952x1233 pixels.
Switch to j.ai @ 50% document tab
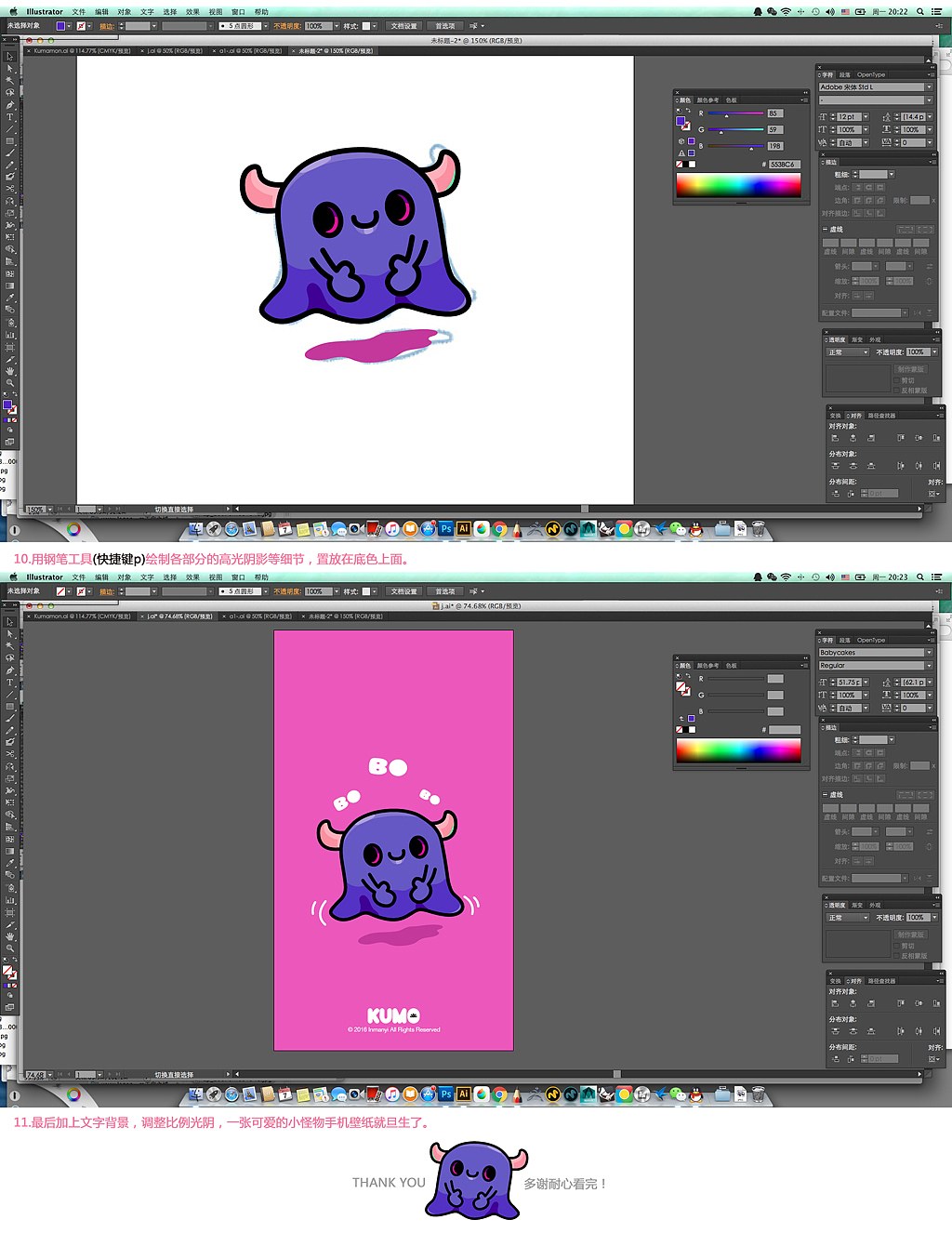pos(175,51)
